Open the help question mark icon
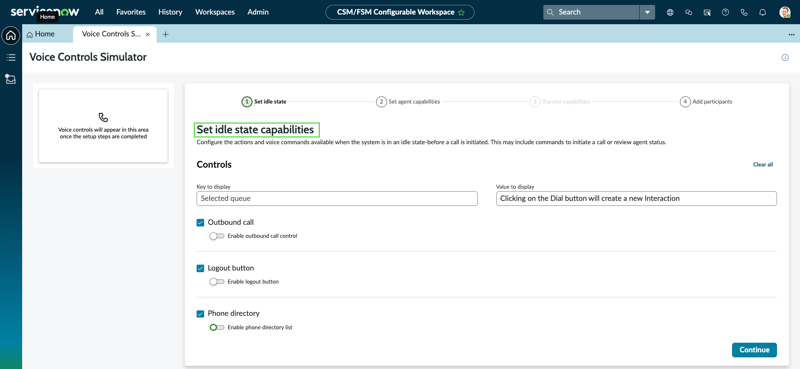800x369 pixels. [x=726, y=12]
